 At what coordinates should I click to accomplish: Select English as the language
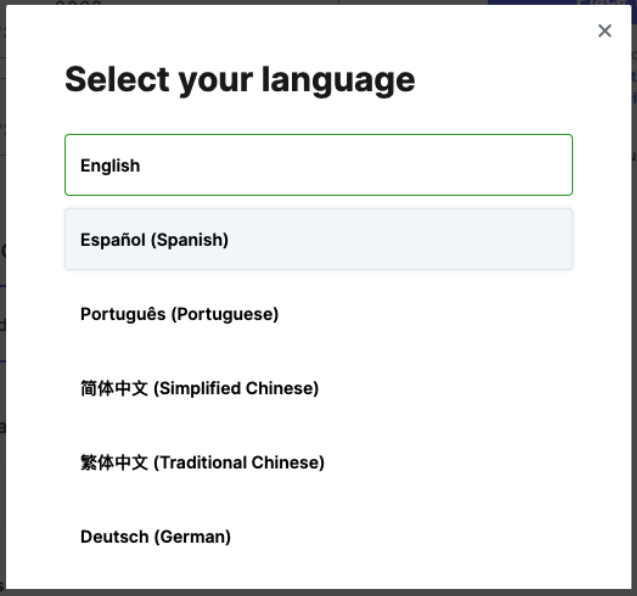[x=318, y=165]
